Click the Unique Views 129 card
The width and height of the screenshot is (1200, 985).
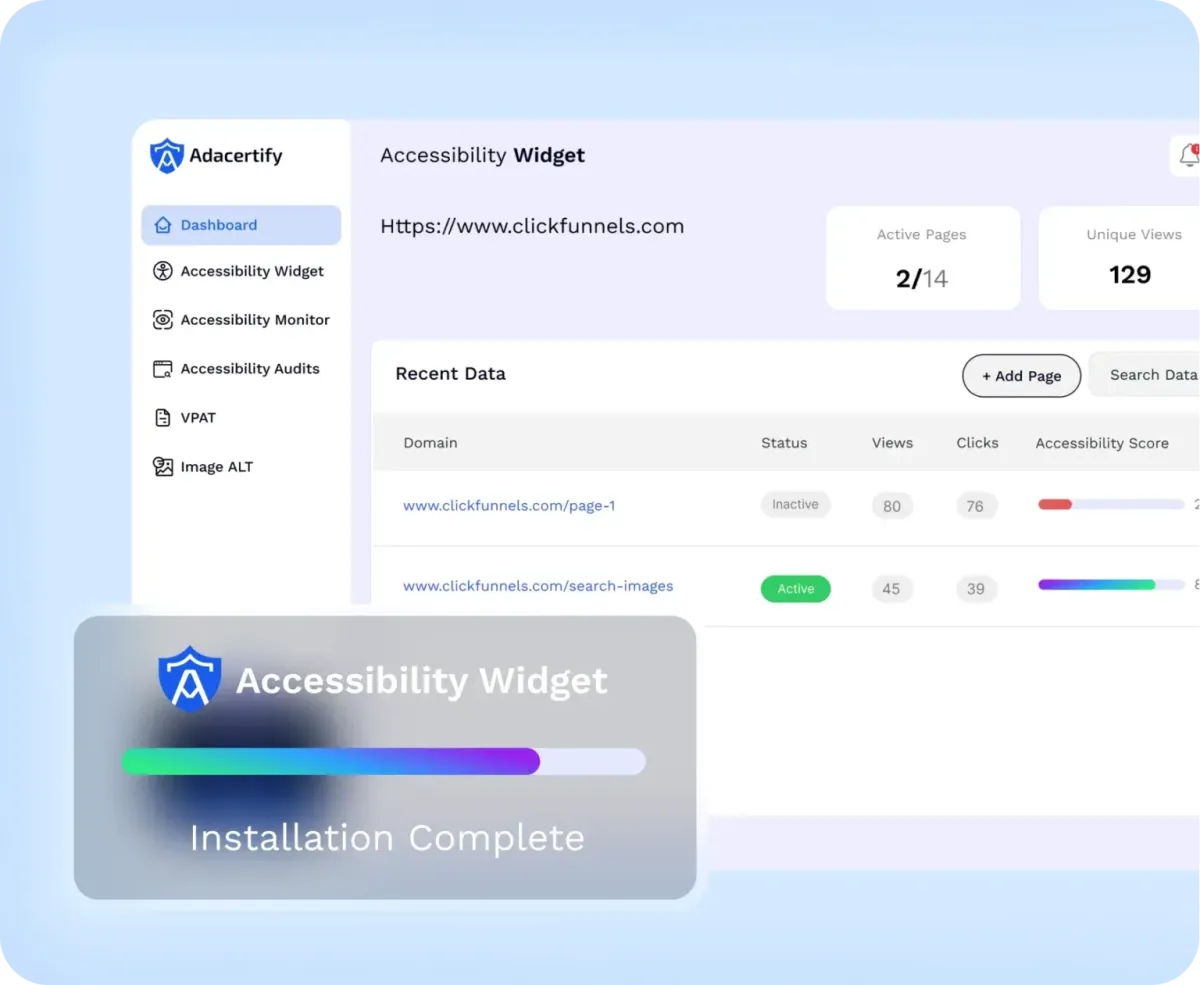tap(1119, 258)
